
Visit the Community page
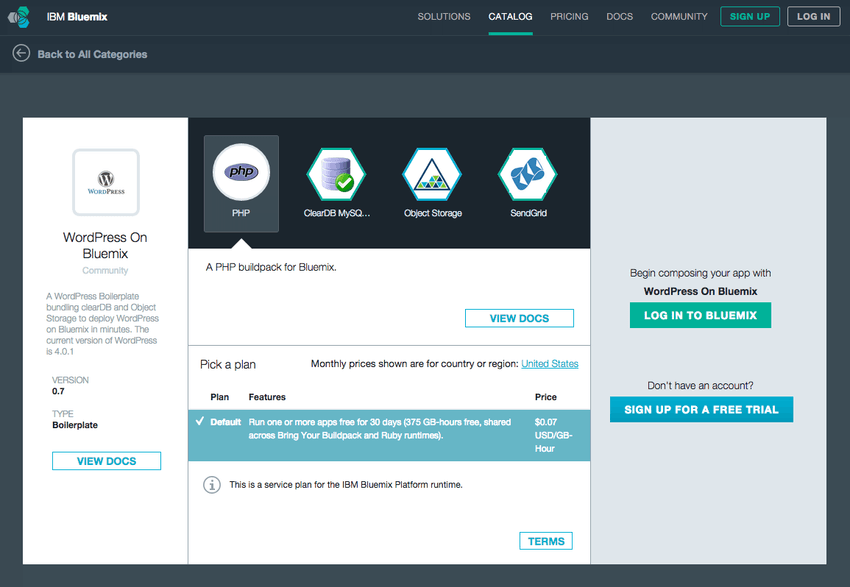[x=679, y=17]
